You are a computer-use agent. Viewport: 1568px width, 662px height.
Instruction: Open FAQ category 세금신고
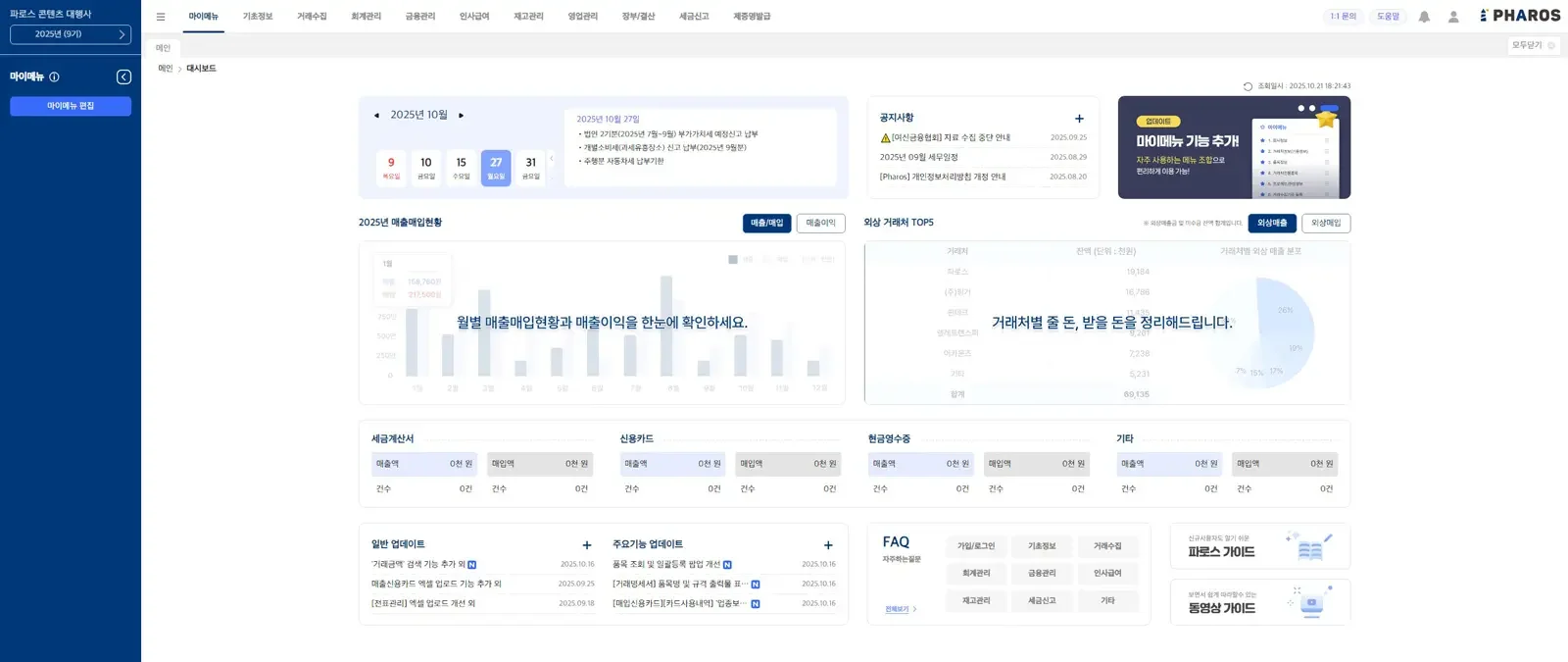1042,601
